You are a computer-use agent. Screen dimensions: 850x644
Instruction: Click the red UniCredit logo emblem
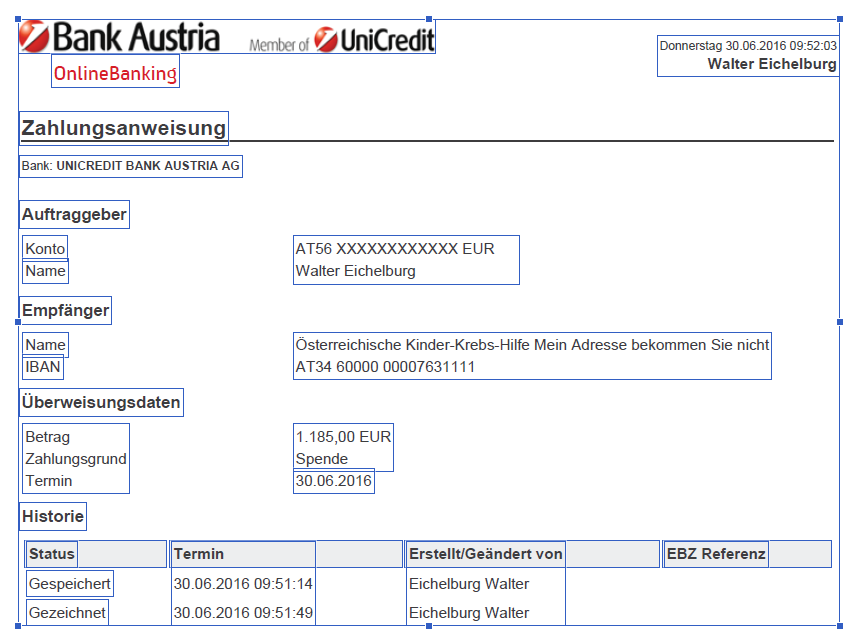(326, 40)
